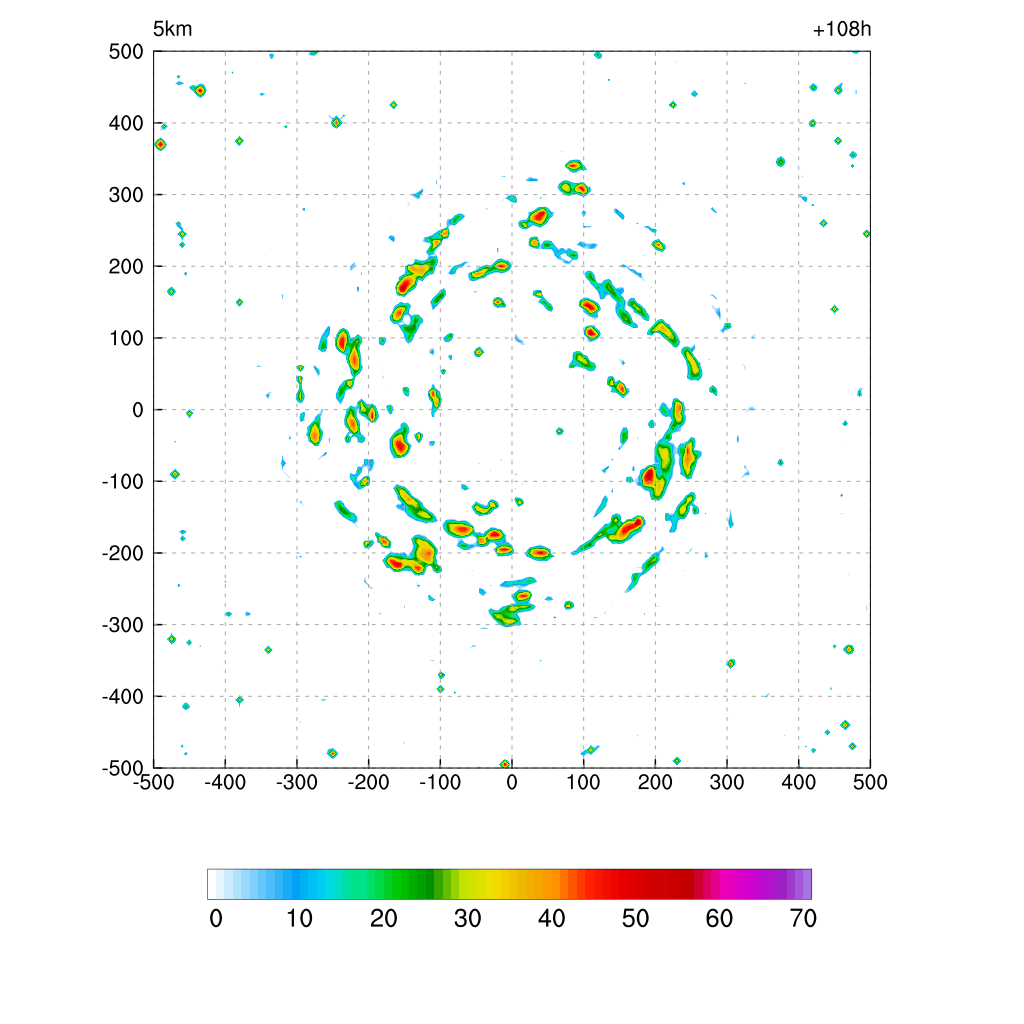Click the "+108h" forecast time label
Viewport: 1024px width, 1024px height.
point(842,29)
